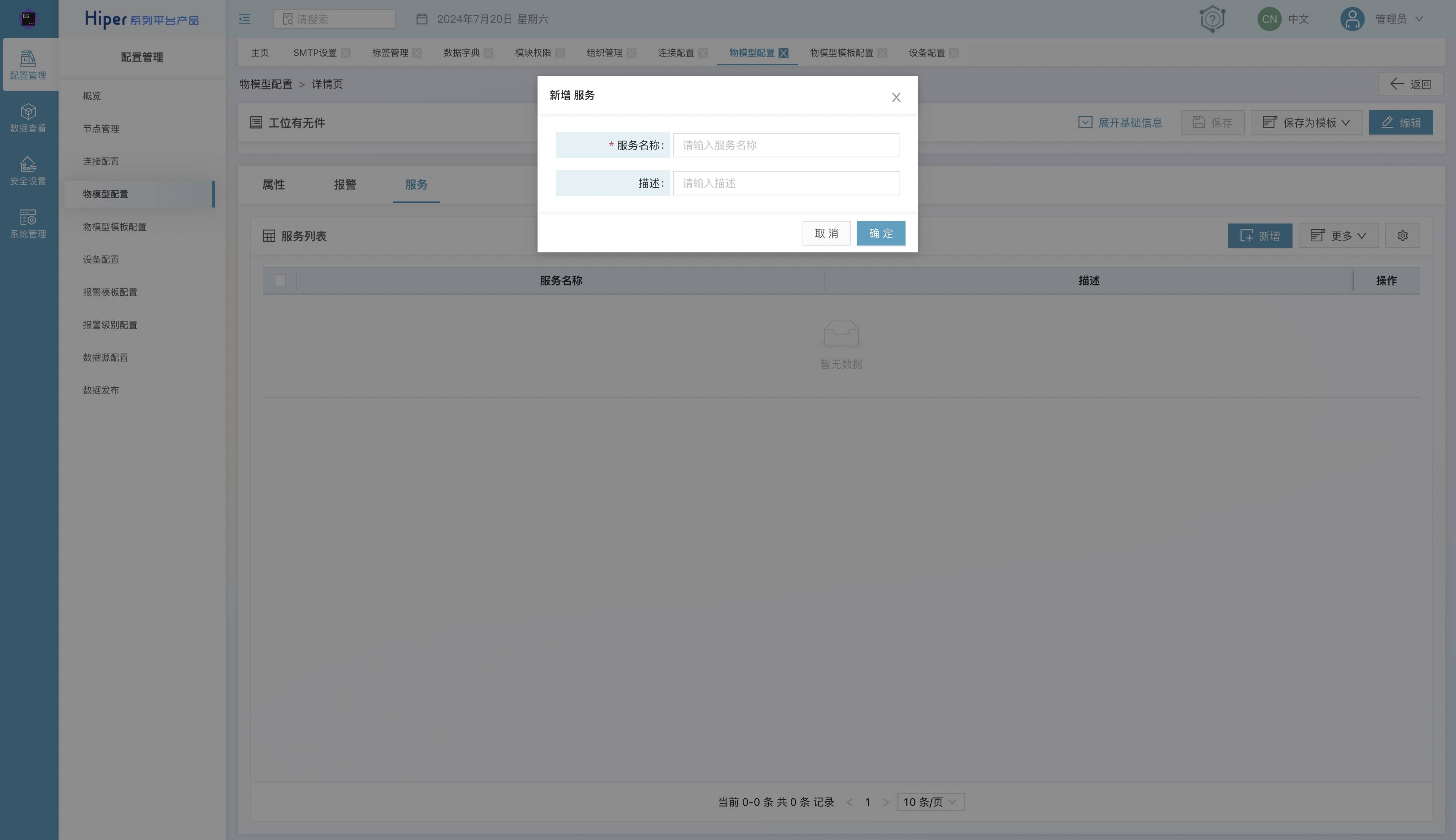
Task: Switch to the 报警 tab
Action: 345,185
